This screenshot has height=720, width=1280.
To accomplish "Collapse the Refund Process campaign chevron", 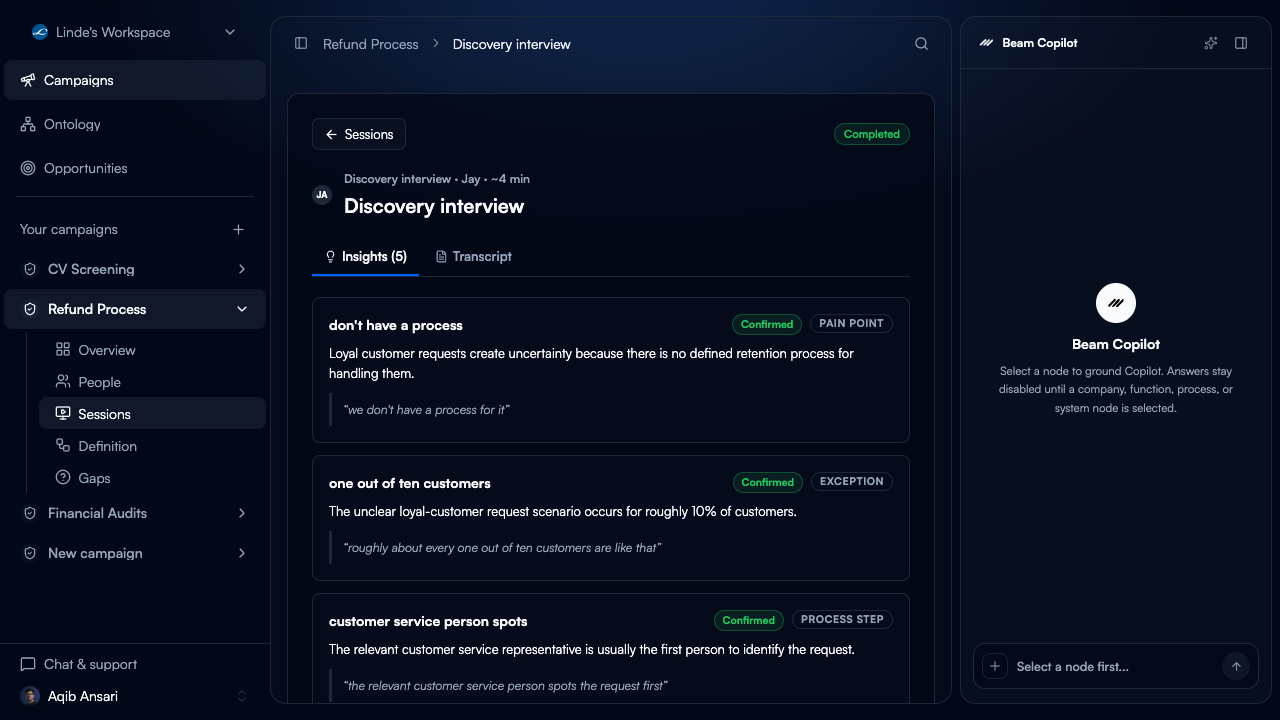I will tap(242, 309).
